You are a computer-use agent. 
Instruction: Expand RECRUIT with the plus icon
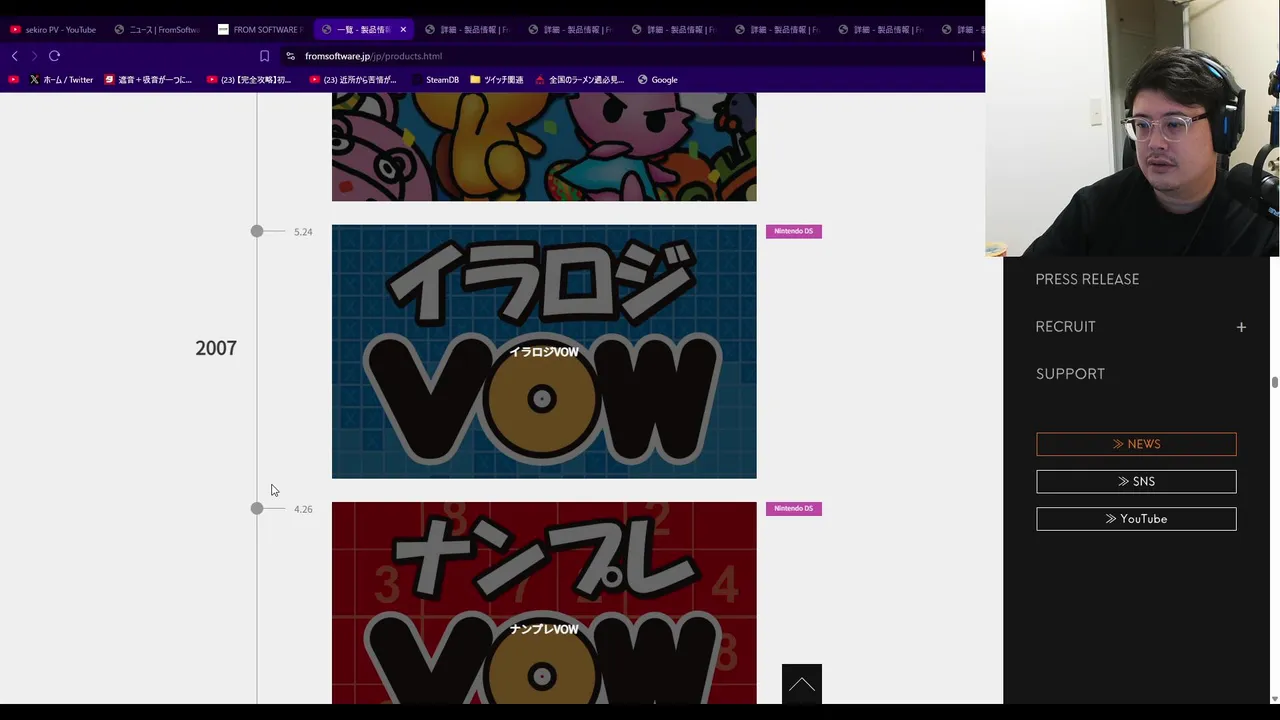[x=1241, y=327]
